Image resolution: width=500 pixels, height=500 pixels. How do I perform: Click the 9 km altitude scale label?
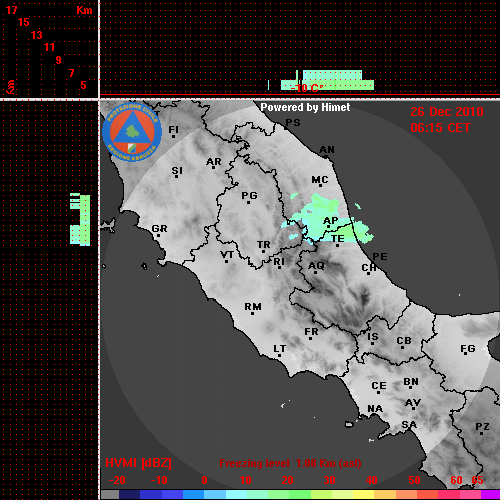click(59, 60)
